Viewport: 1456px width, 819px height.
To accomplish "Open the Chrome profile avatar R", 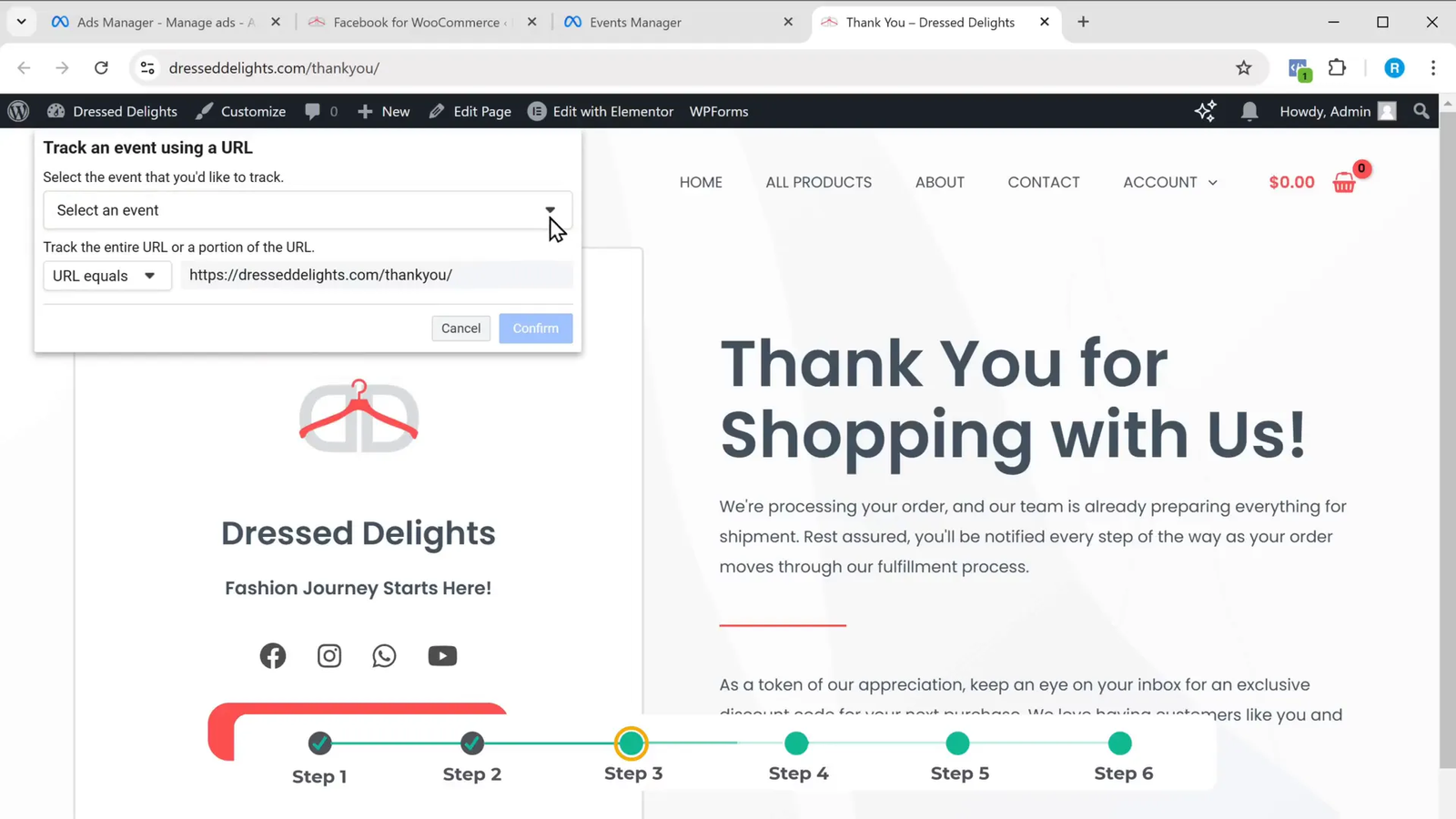I will click(1394, 67).
